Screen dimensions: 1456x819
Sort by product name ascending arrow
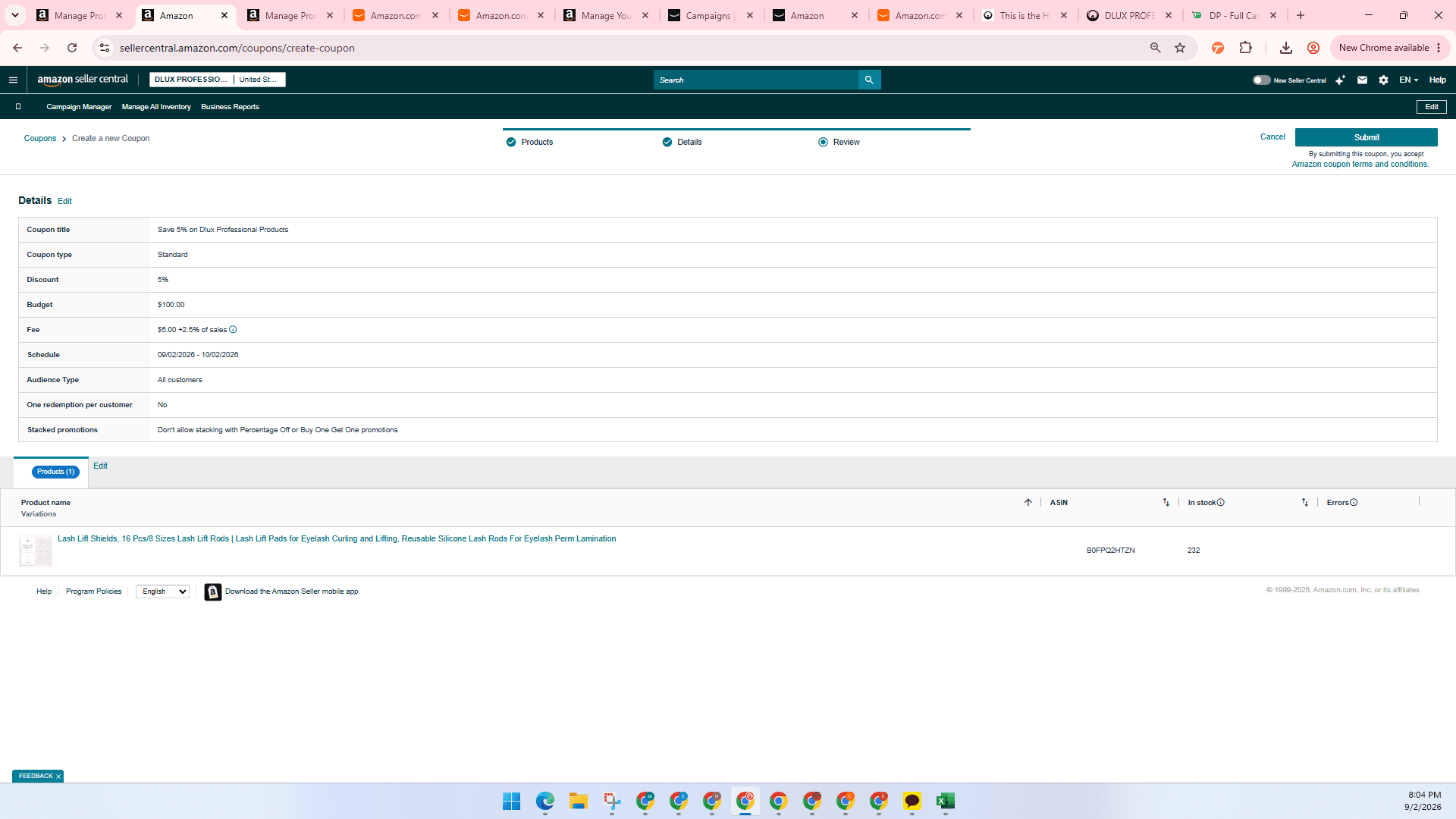1028,503
